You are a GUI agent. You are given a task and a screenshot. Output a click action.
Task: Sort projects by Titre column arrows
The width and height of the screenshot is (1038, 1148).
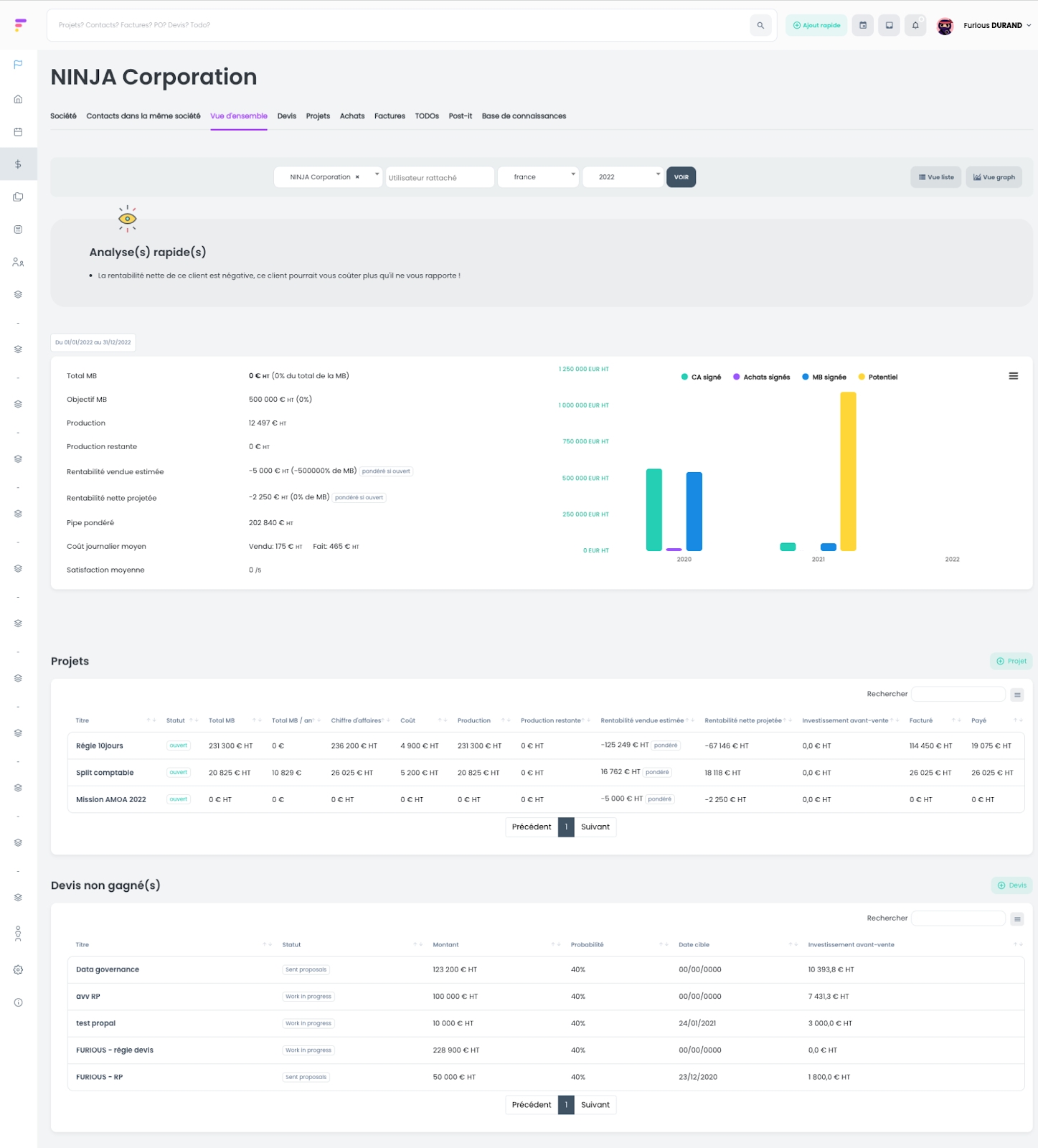coord(151,720)
